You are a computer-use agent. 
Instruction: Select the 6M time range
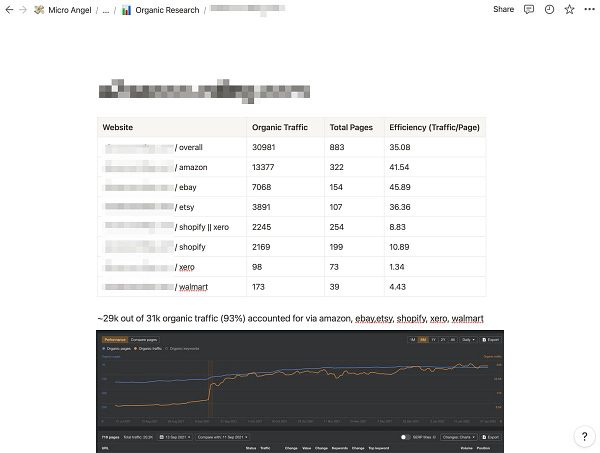(423, 340)
